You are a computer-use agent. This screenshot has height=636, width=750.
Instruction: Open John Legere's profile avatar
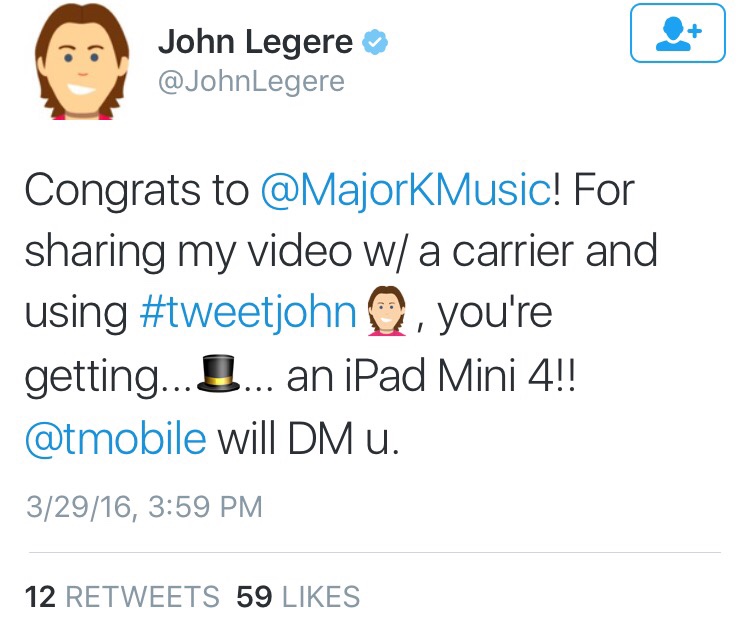(x=82, y=61)
